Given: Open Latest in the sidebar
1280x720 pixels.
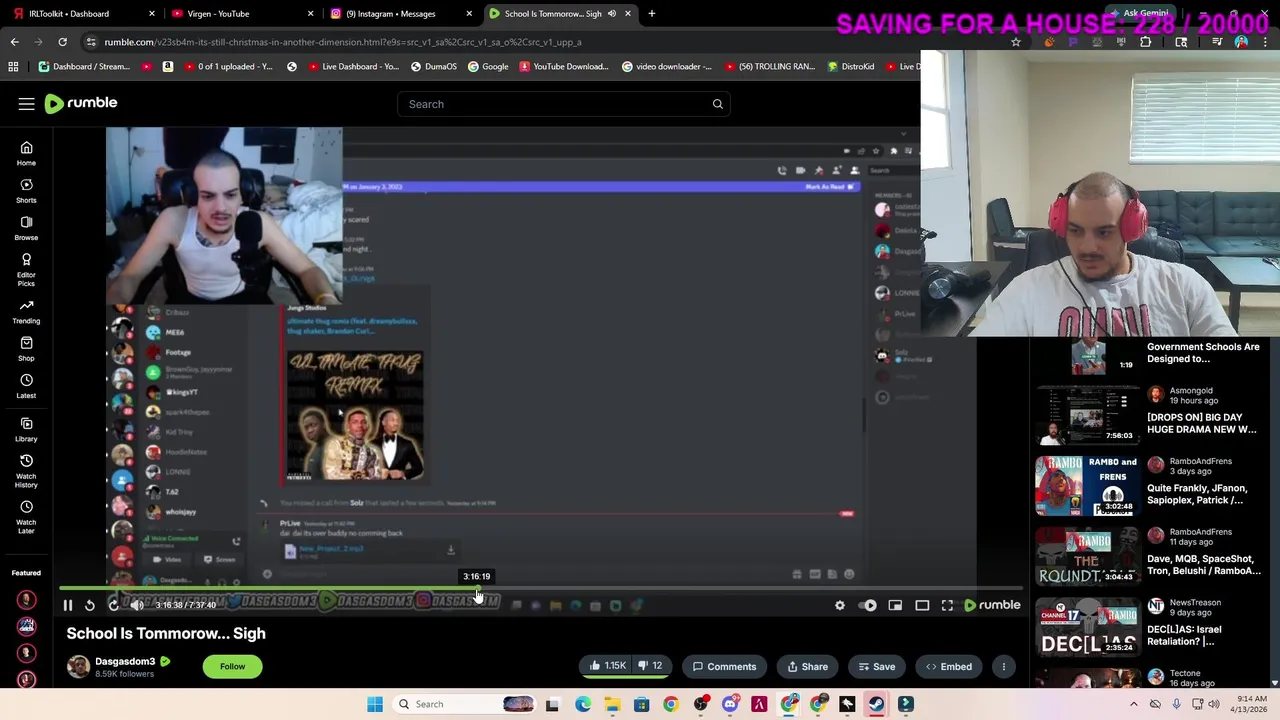Looking at the screenshot, I should 26,386.
